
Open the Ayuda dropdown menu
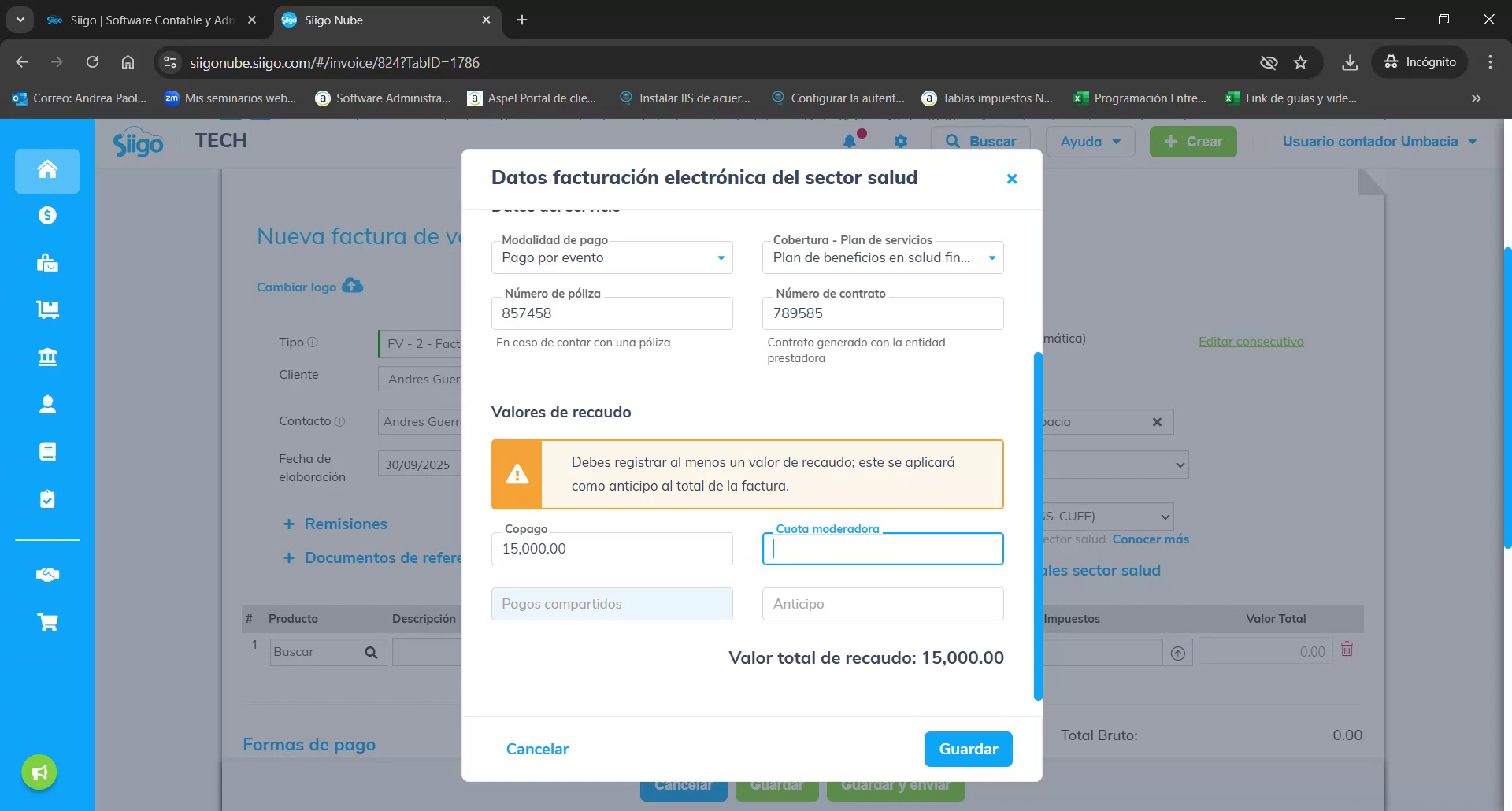click(x=1089, y=142)
